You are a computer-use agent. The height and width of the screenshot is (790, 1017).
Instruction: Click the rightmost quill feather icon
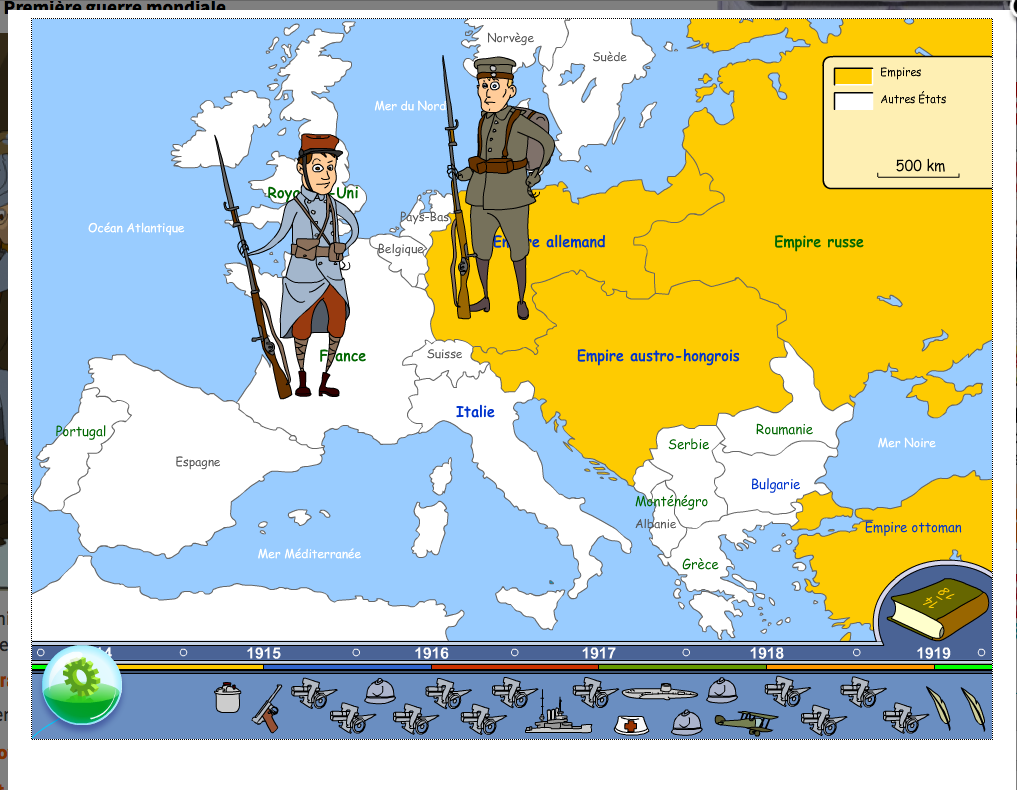click(x=972, y=706)
